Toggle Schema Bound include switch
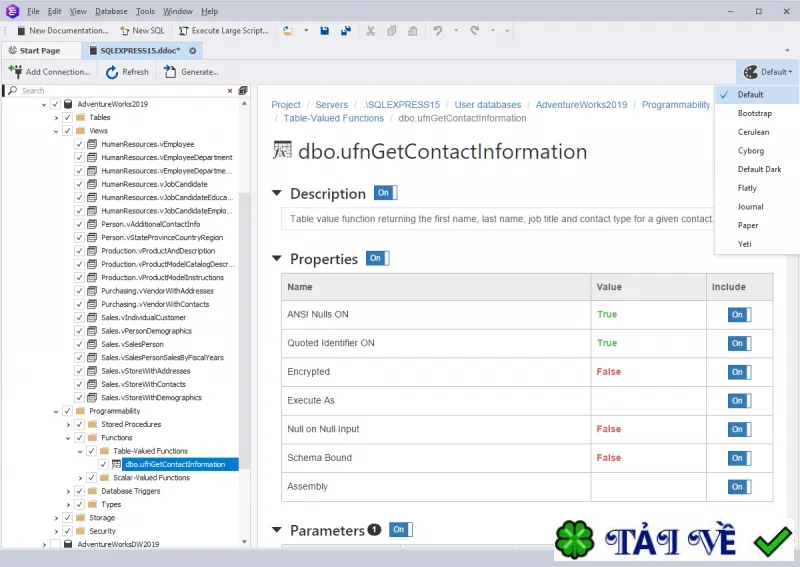This screenshot has height=567, width=800. tap(739, 458)
